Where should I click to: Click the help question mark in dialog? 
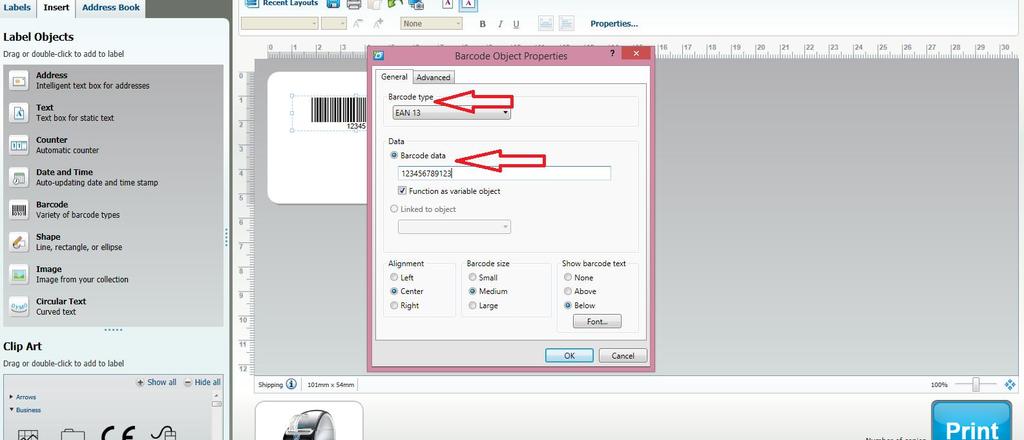coord(612,54)
